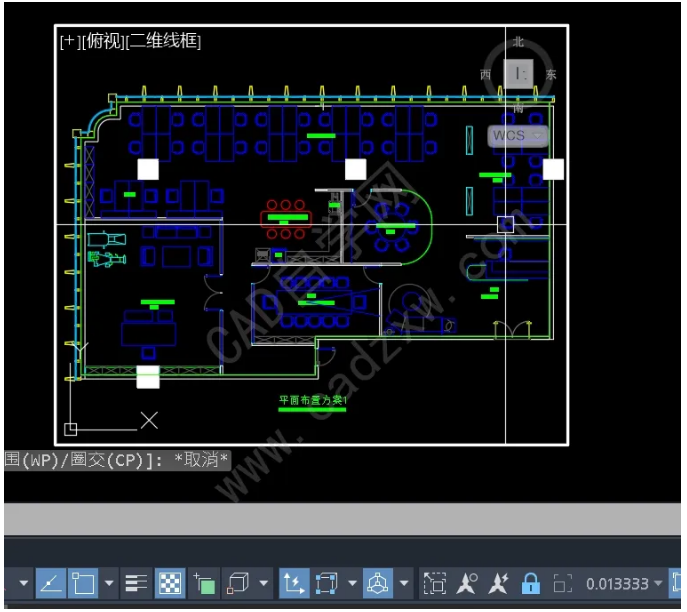687x612 pixels.
Task: Toggle lineweight display icon
Action: (136, 586)
